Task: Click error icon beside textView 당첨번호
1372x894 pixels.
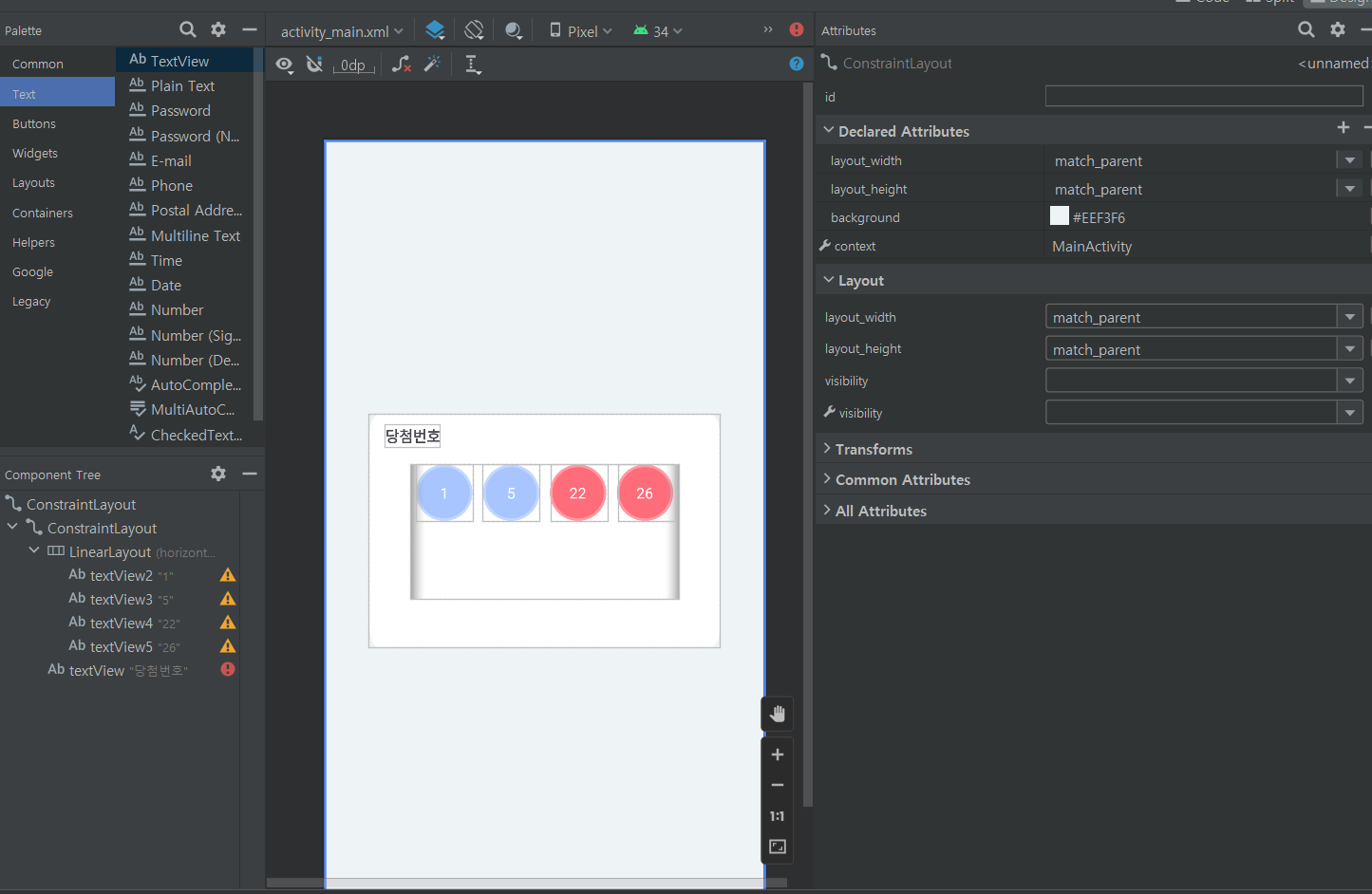Action: pos(228,669)
